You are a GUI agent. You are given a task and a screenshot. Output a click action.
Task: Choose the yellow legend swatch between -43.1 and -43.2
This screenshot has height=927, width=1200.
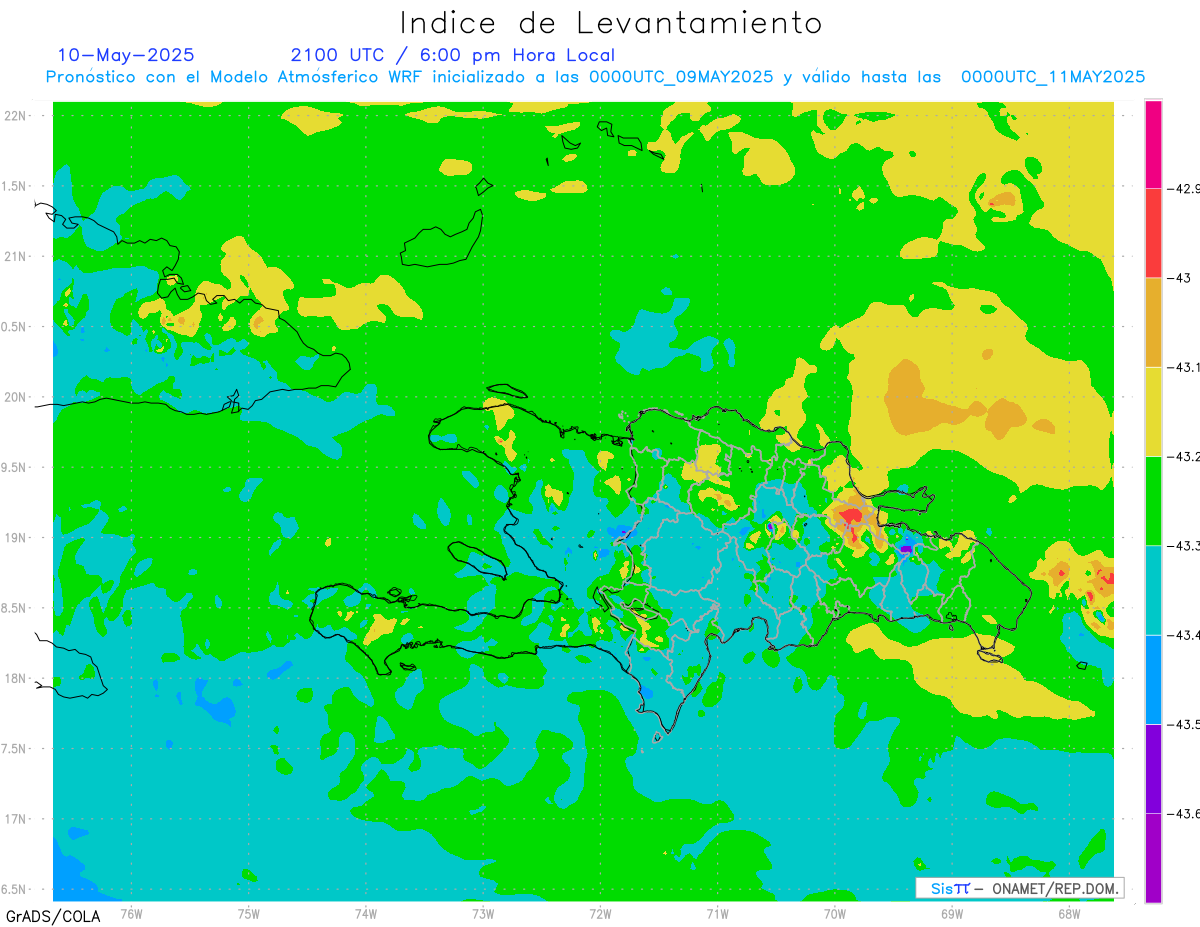point(1153,411)
